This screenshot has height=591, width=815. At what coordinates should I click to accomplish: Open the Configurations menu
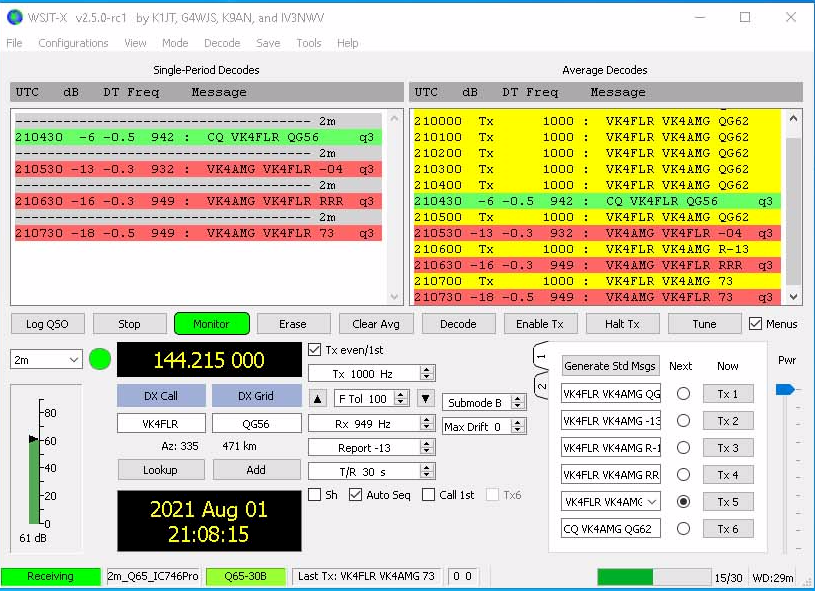pyautogui.click(x=73, y=43)
